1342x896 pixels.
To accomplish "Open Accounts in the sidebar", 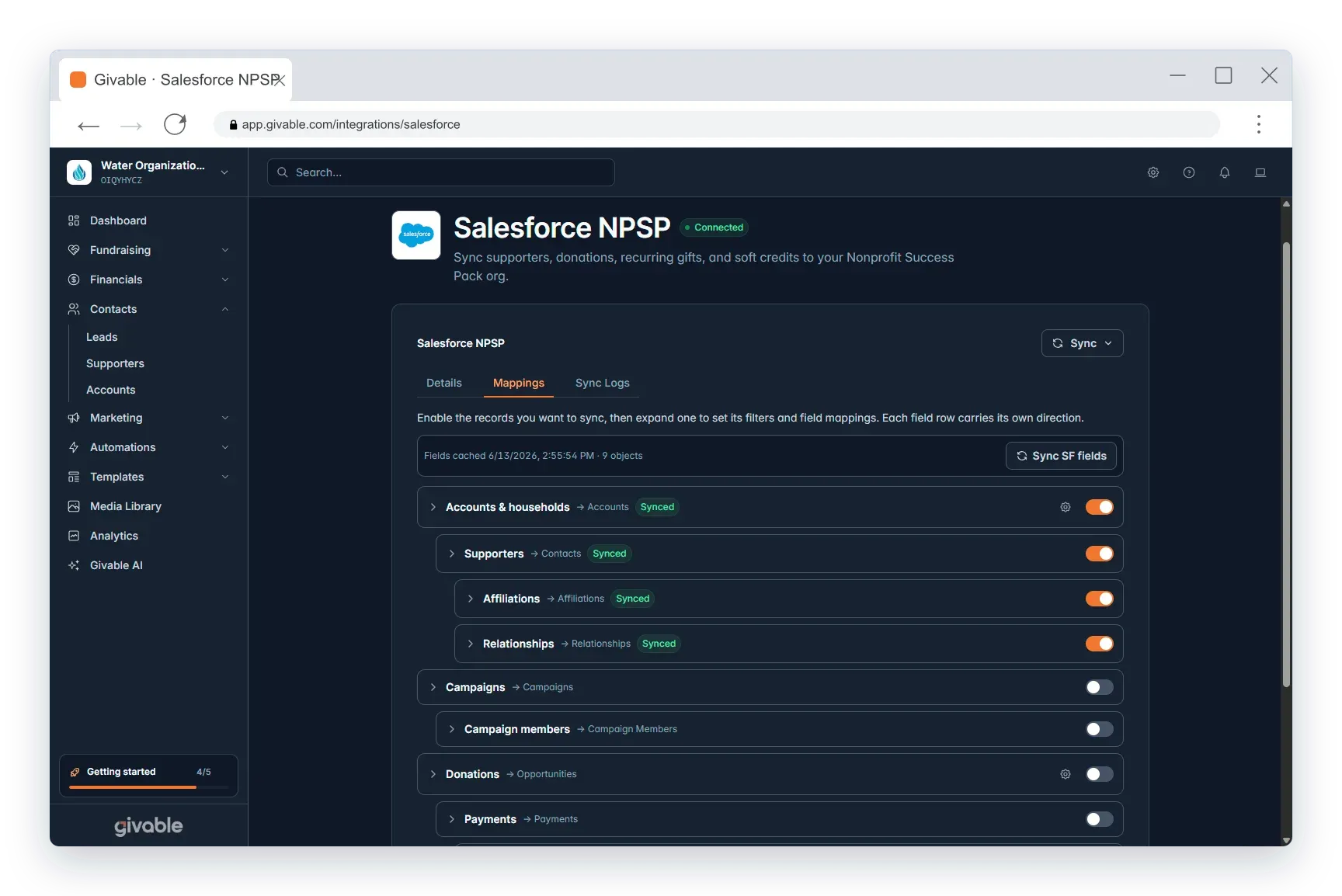I will [111, 390].
